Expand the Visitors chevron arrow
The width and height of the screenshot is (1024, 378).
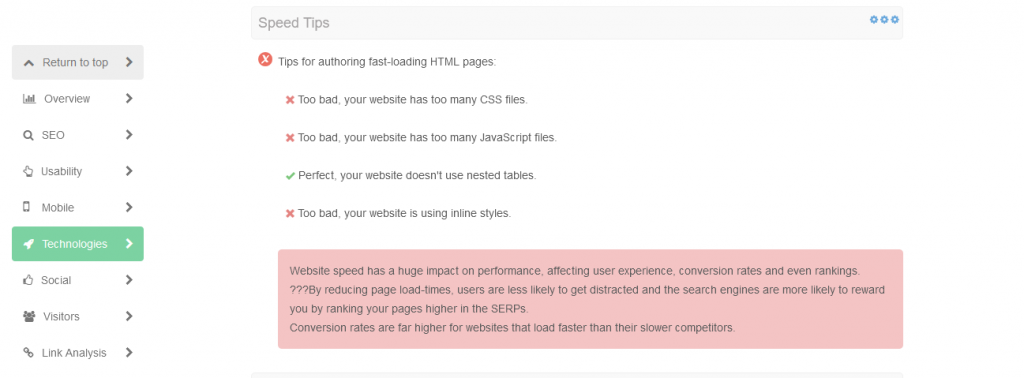click(129, 316)
